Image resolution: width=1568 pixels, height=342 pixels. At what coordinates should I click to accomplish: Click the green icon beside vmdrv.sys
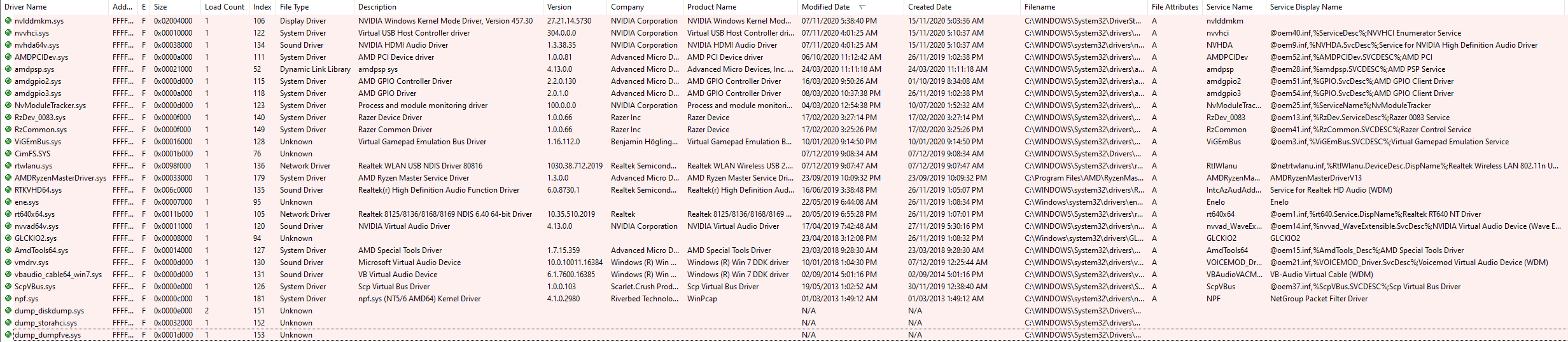coord(8,262)
